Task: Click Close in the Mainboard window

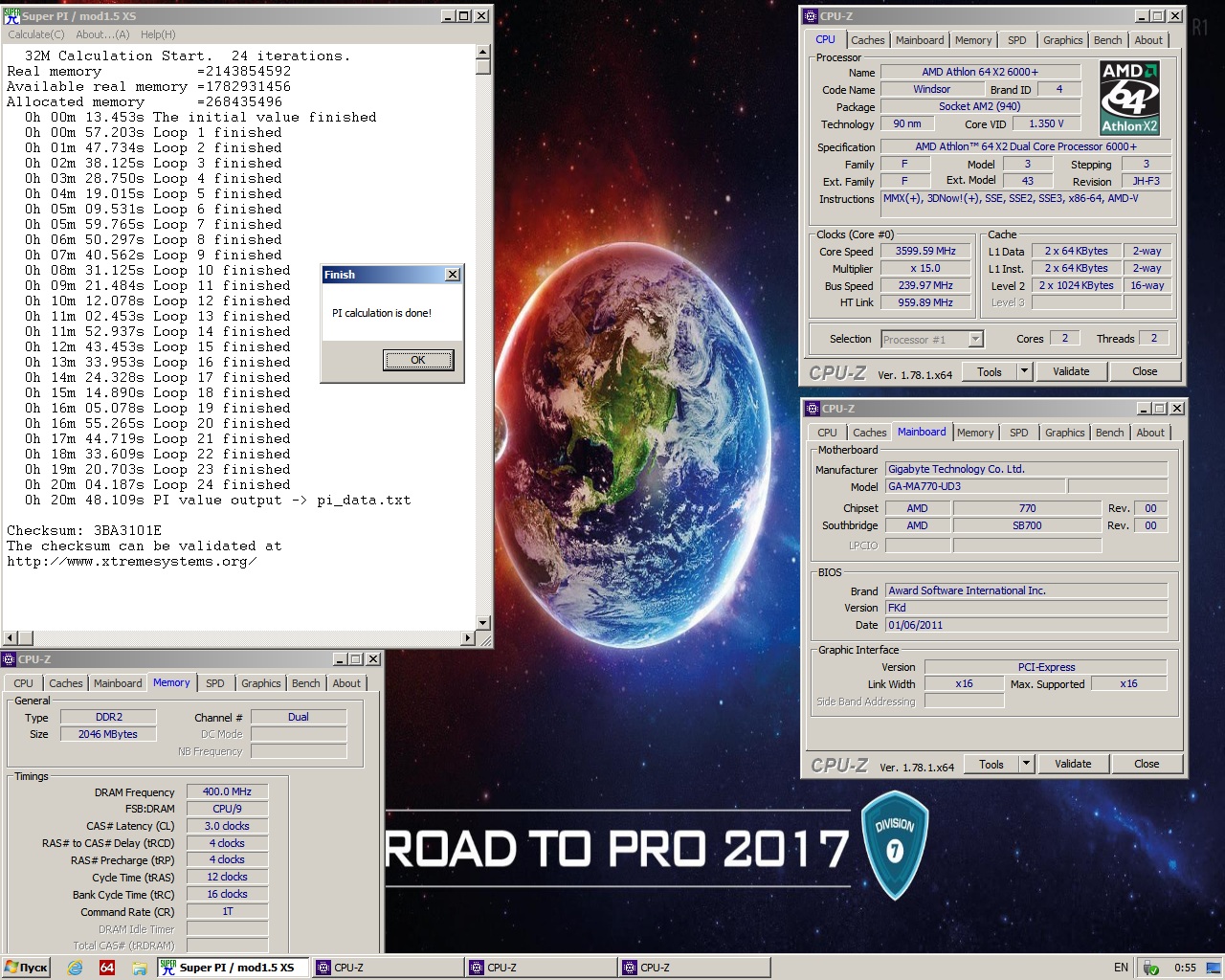Action: [1147, 764]
